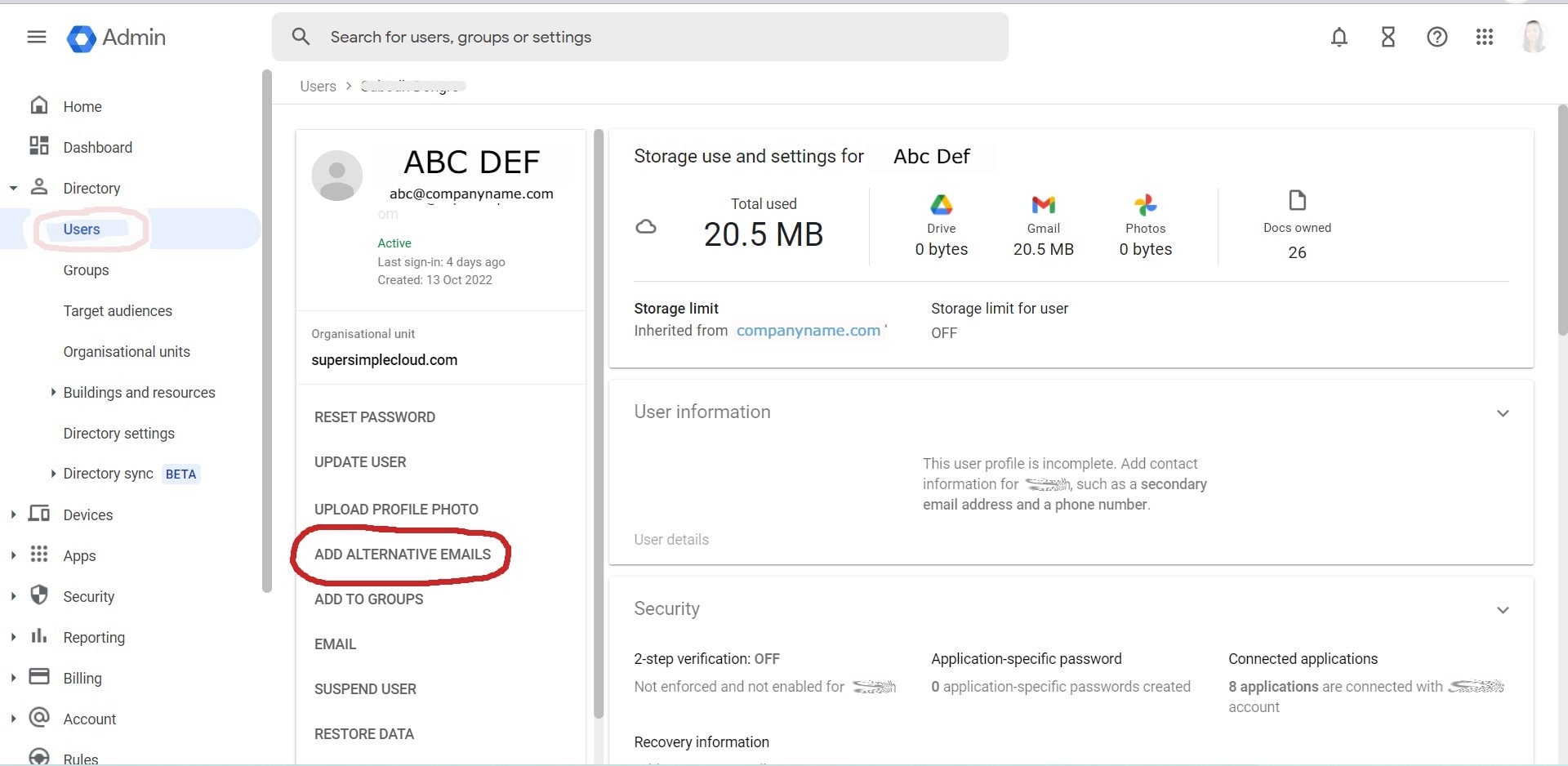Click the Reporting bar chart icon

tap(38, 636)
